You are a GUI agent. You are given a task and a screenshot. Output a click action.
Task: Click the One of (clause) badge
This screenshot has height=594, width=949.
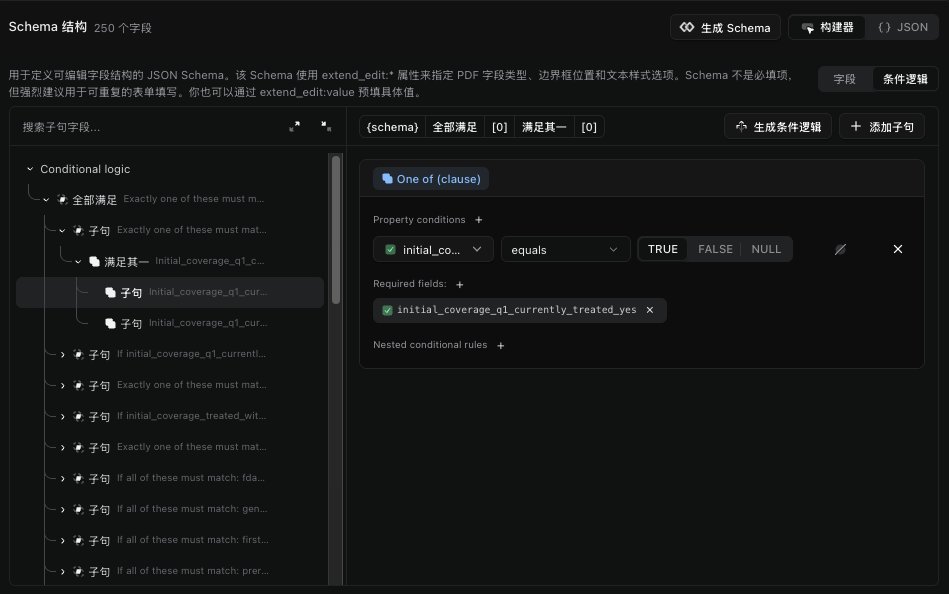(431, 179)
